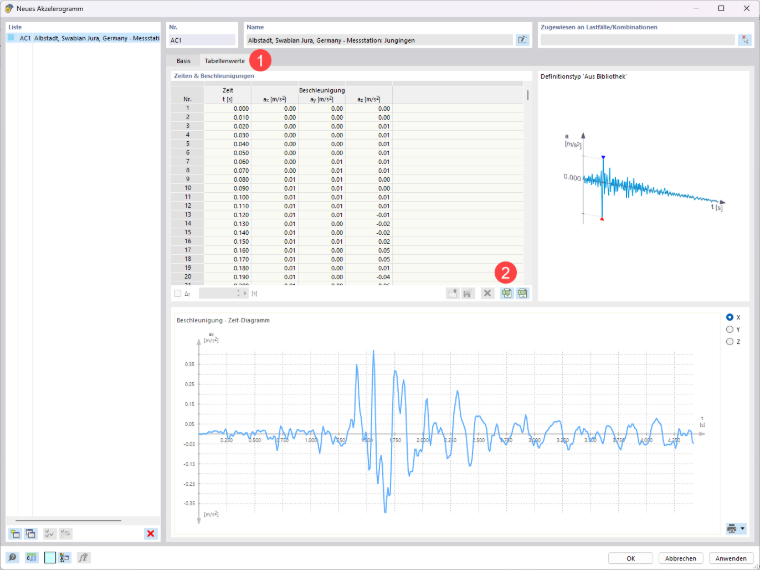This screenshot has height=570, width=760.
Task: Click the red X delete icon under the list
Action: (151, 534)
